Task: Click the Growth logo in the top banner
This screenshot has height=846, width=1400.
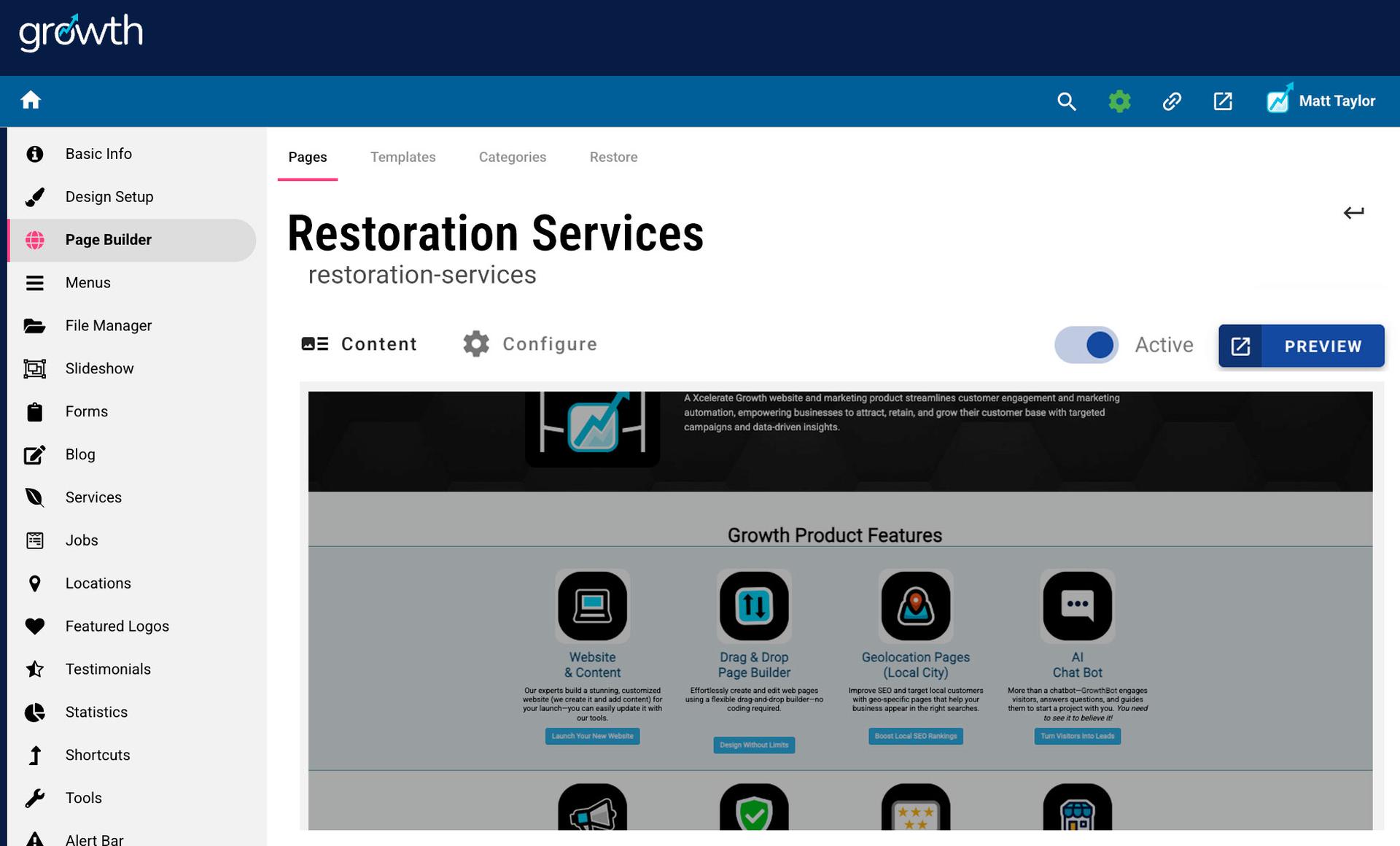Action: (81, 33)
